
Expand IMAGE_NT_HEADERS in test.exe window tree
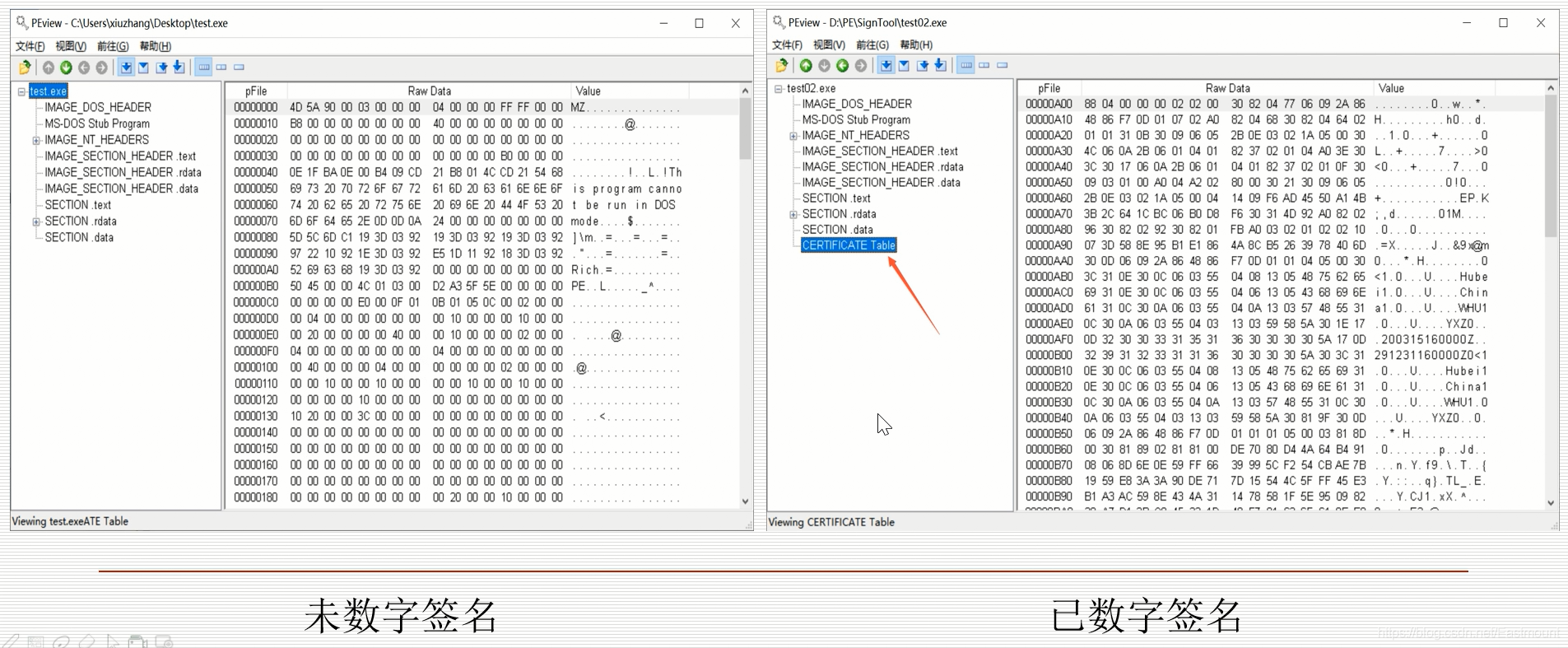pos(36,141)
